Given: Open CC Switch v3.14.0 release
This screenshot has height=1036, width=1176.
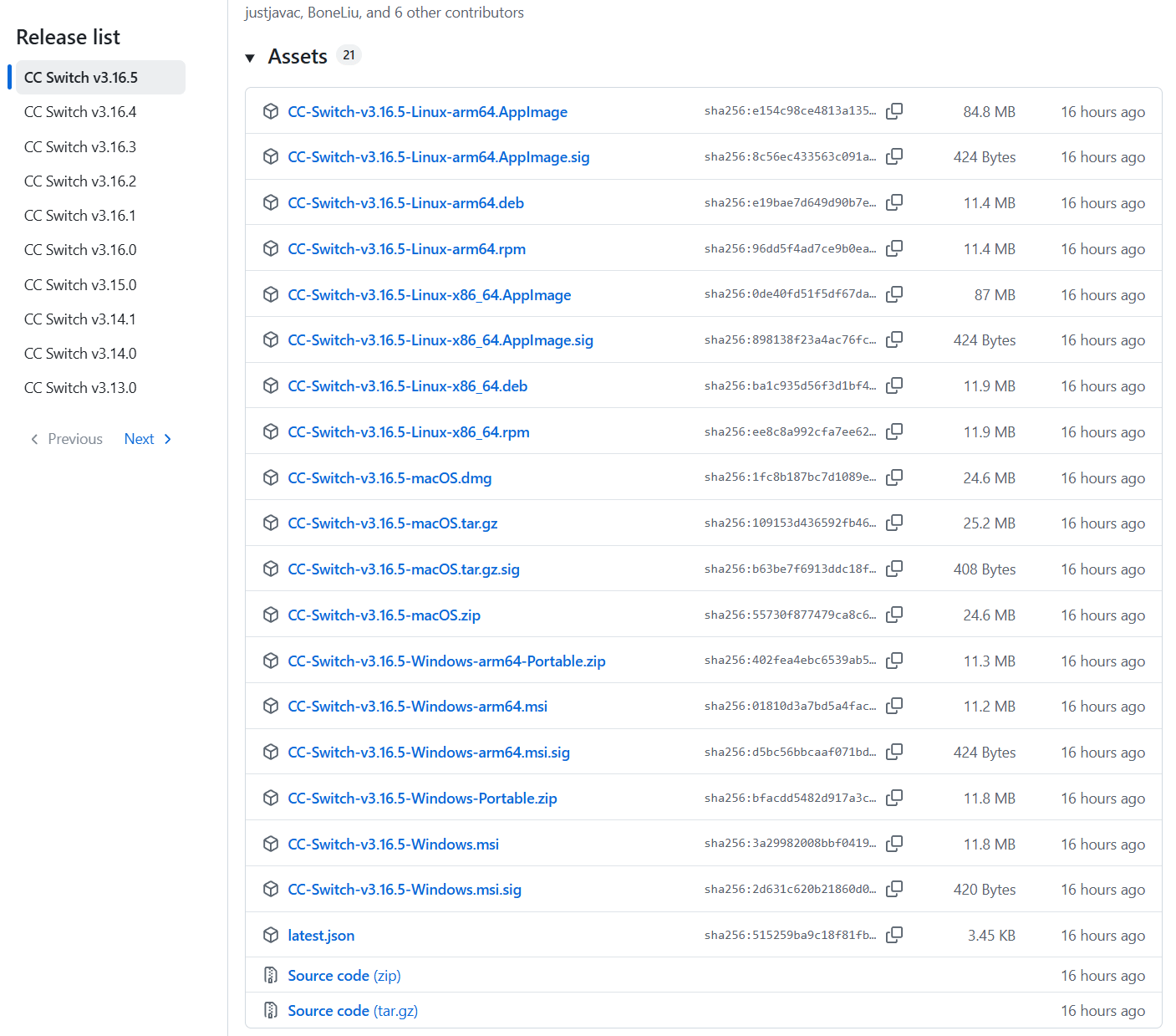Looking at the screenshot, I should pyautogui.click(x=80, y=354).
